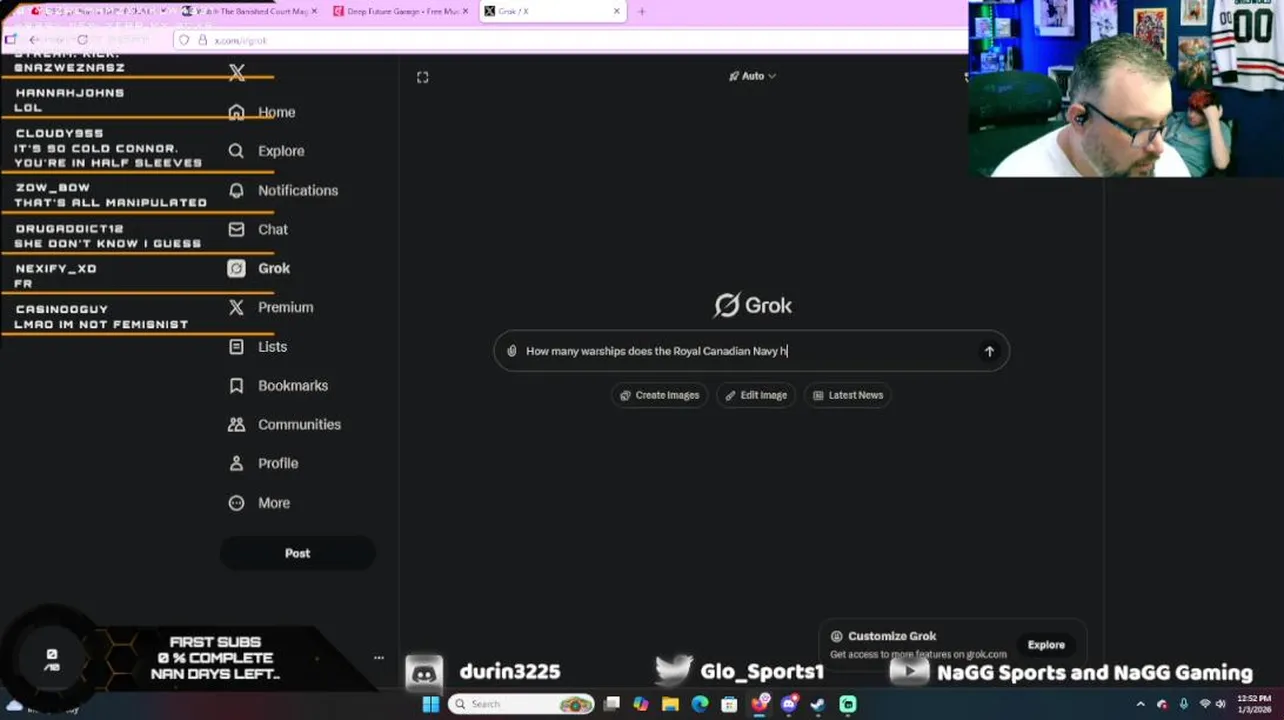Screen dimensions: 1284x720
Task: Click the three dots by subs goal overlay
Action: point(379,657)
